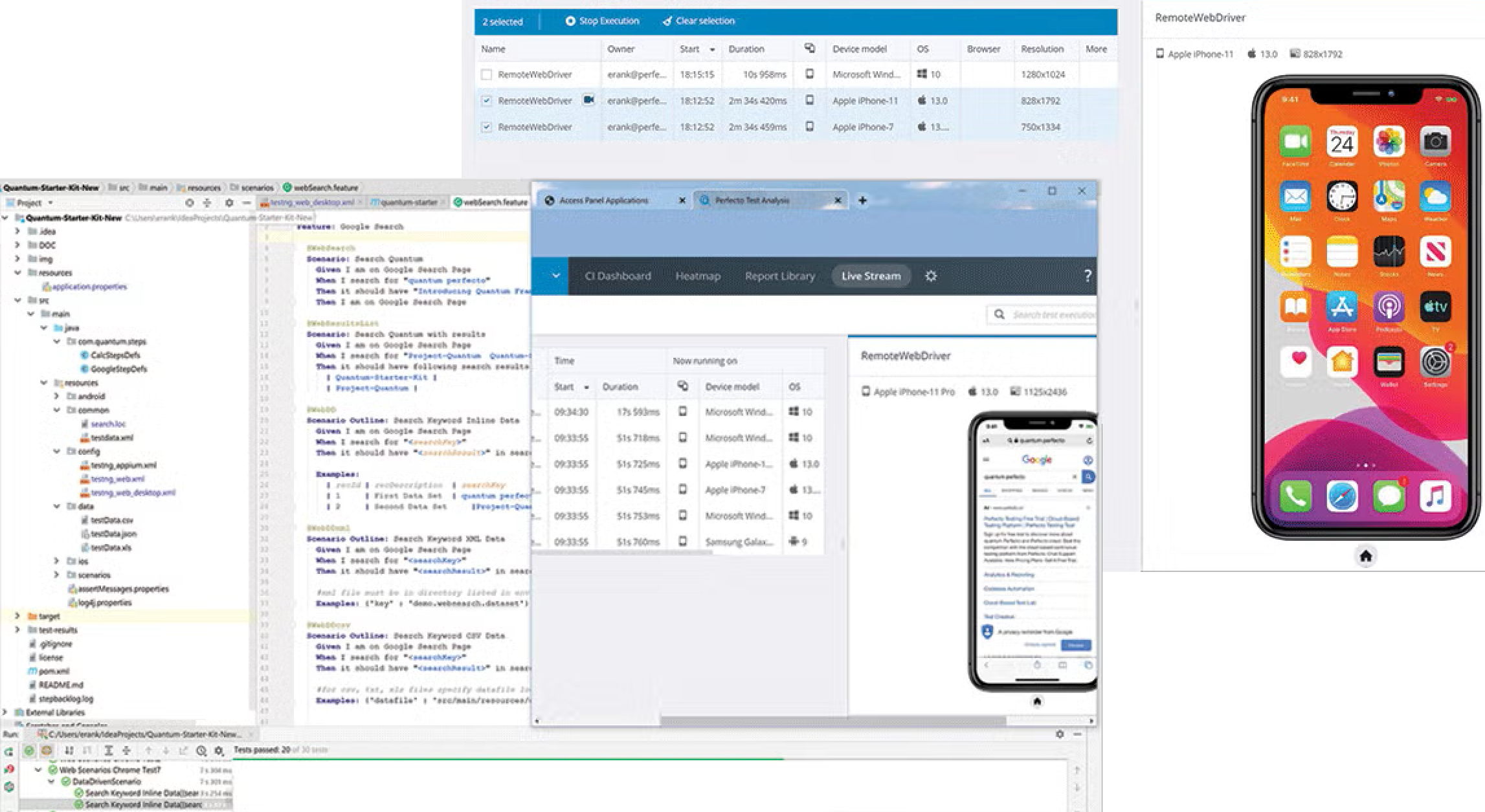Image resolution: width=1485 pixels, height=812 pixels.
Task: Open the settings gear next to Live Stream
Action: pyautogui.click(x=931, y=276)
